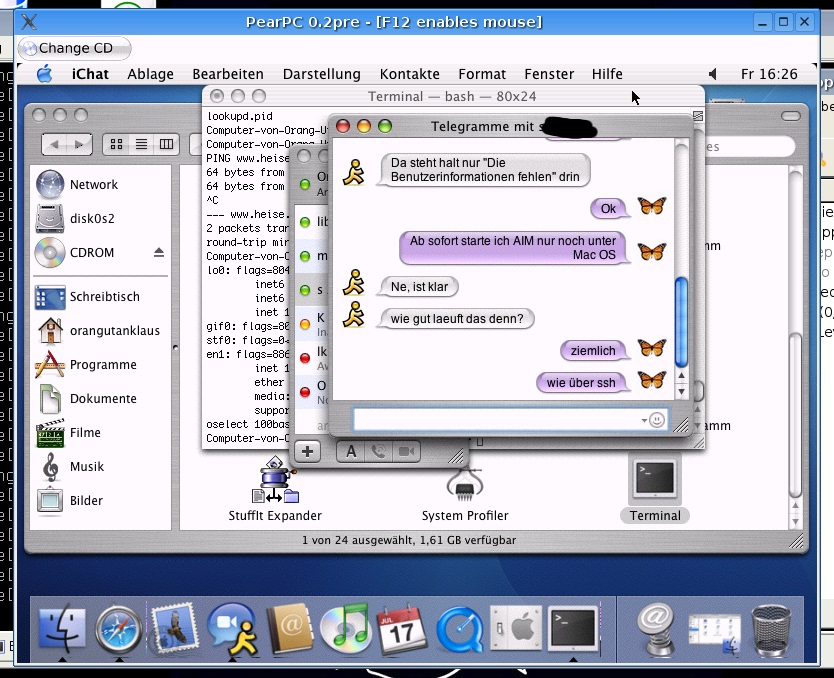Switch Finder to list view
Screen dimensions: 834x678
[141, 144]
